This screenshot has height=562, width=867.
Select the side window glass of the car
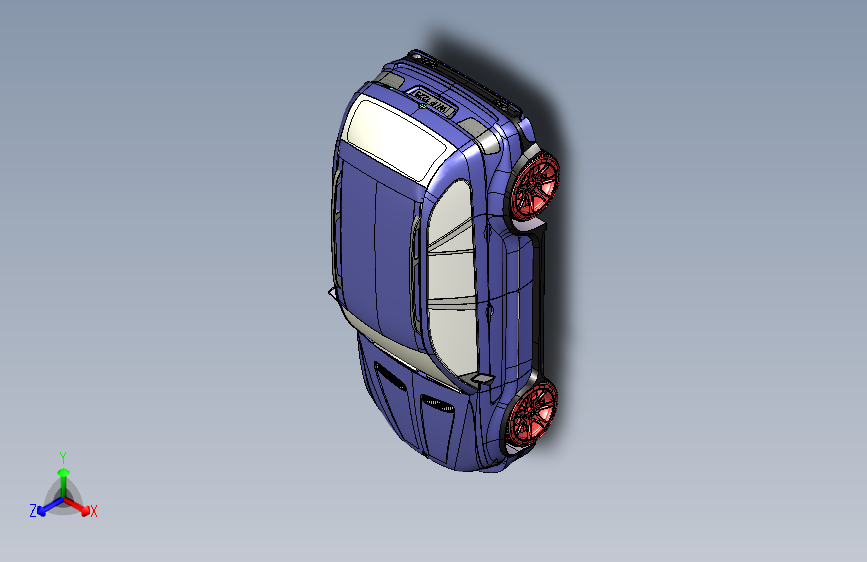(453, 277)
